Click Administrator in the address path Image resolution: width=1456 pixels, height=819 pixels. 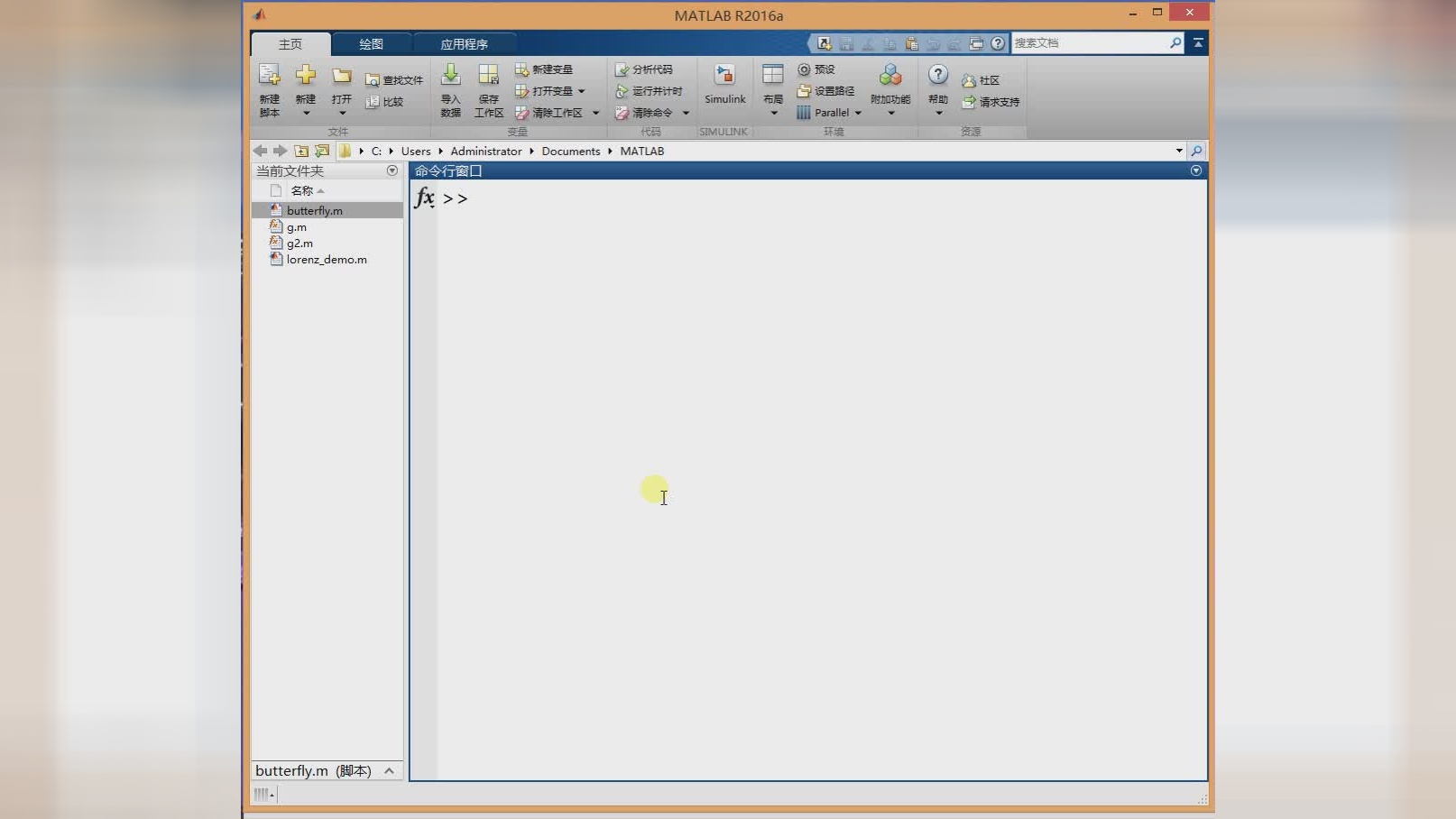486,152
